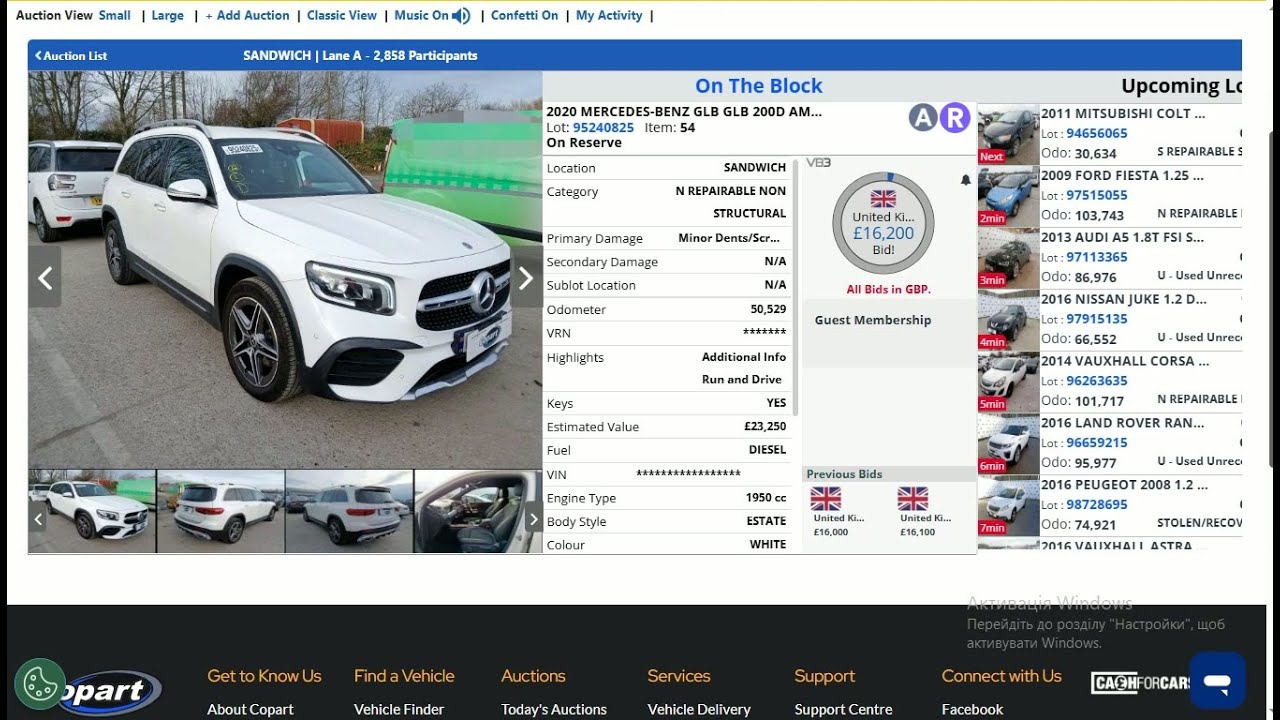Click the £16,200 bid circle
Screen dimensions: 1280x720
[x=883, y=225]
